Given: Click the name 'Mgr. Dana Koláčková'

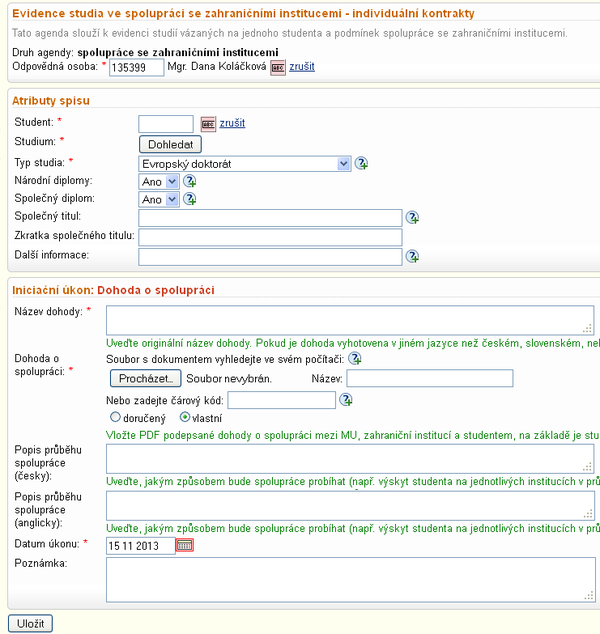Looking at the screenshot, I should (x=217, y=66).
